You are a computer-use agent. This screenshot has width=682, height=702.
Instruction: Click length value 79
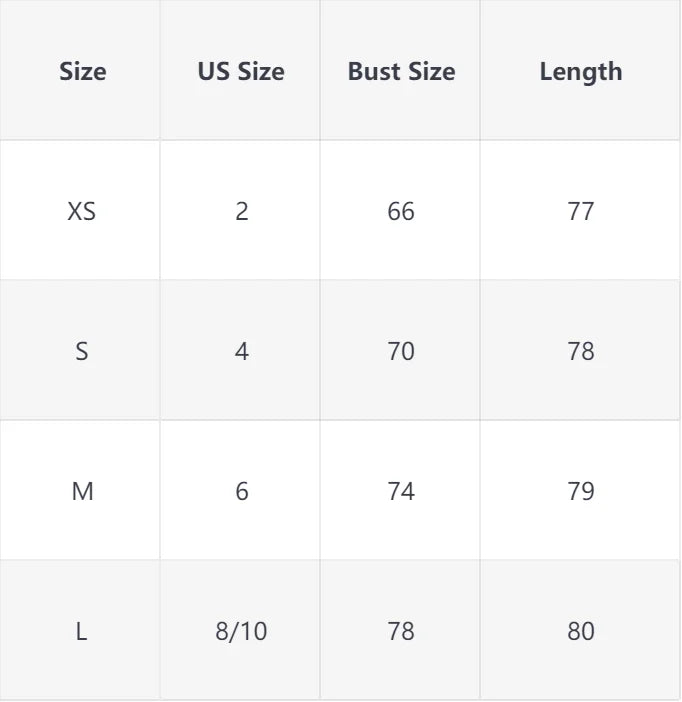pos(580,492)
